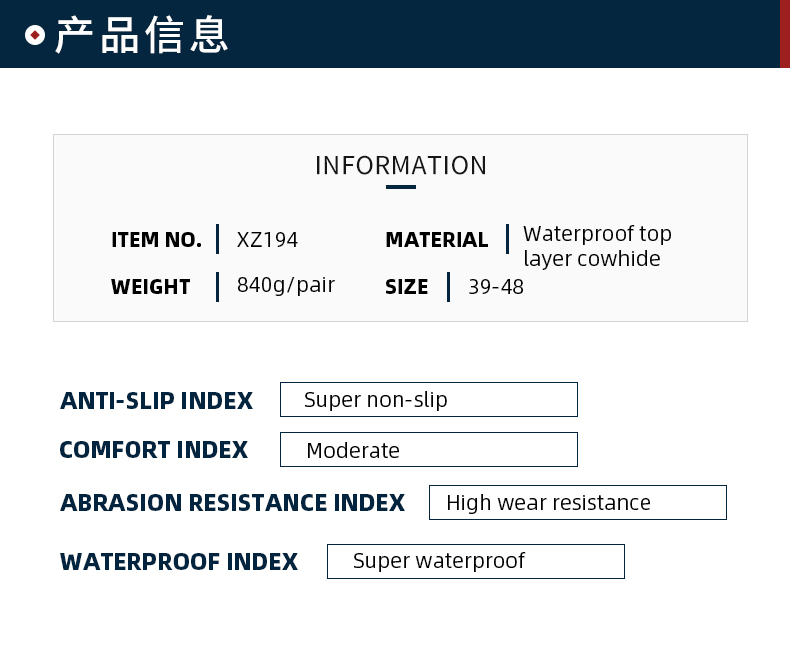Click the 39-48 size range value

pyautogui.click(x=496, y=287)
